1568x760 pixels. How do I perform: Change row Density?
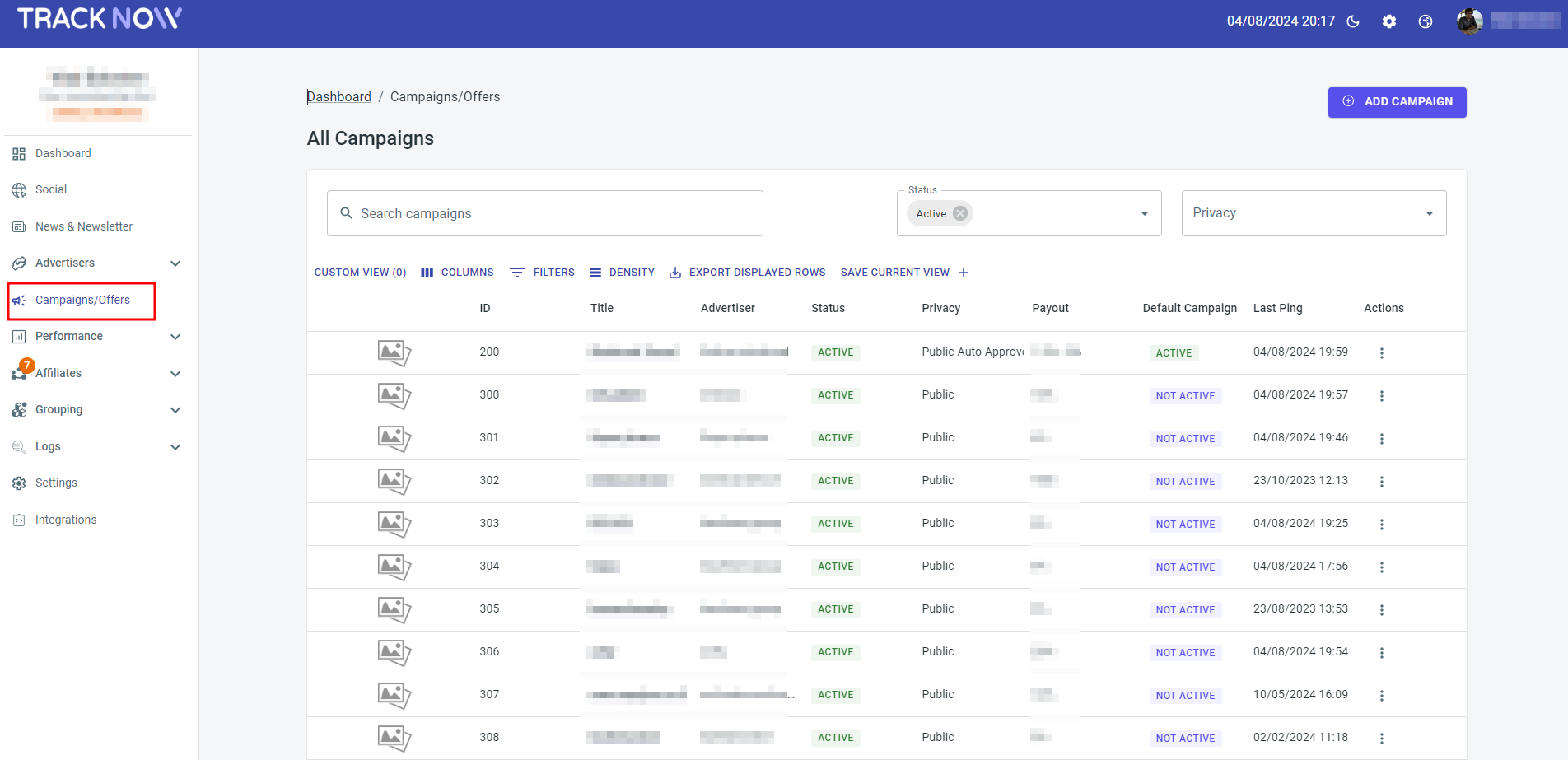point(622,272)
